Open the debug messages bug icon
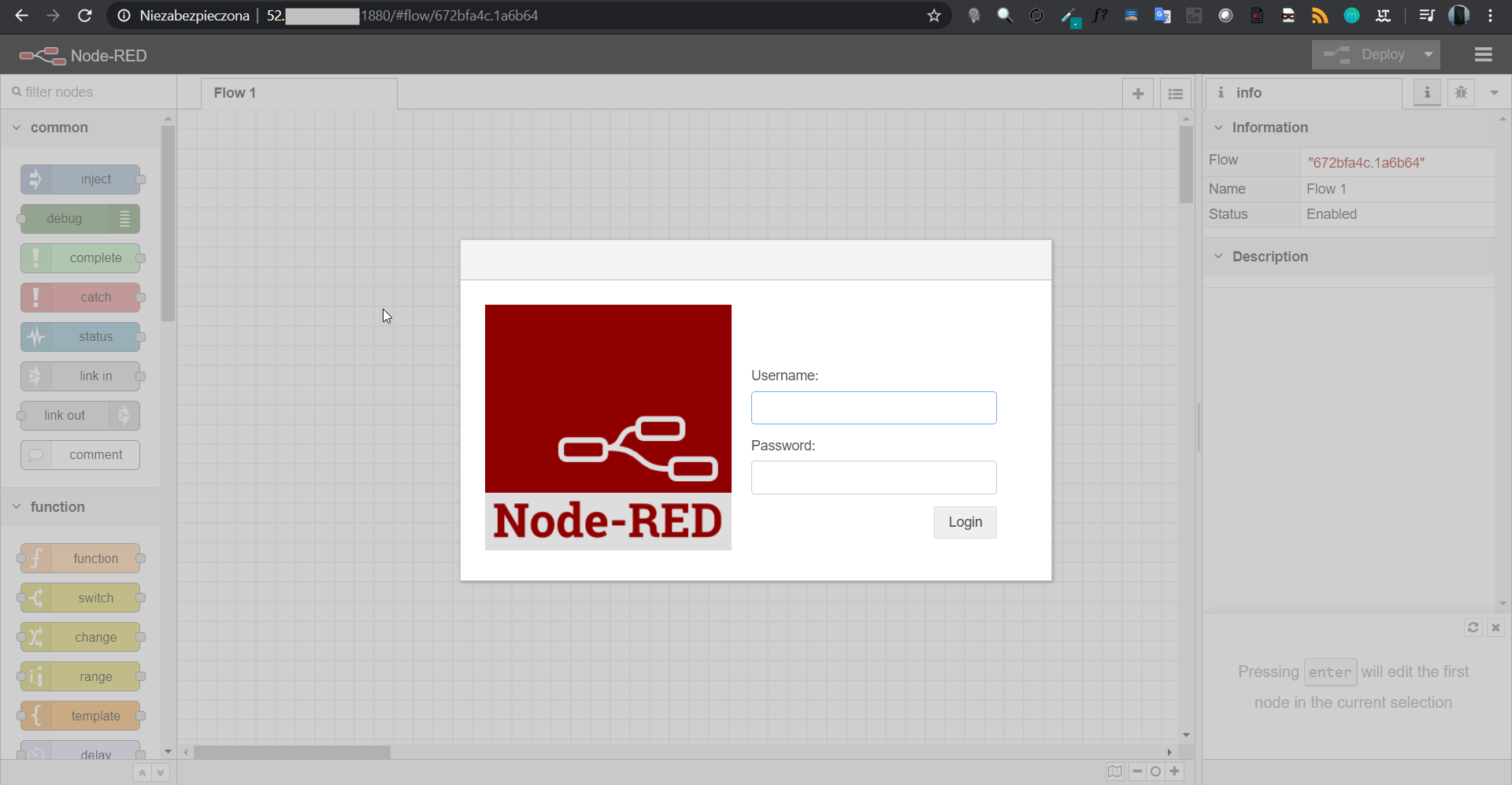 pyautogui.click(x=1461, y=93)
